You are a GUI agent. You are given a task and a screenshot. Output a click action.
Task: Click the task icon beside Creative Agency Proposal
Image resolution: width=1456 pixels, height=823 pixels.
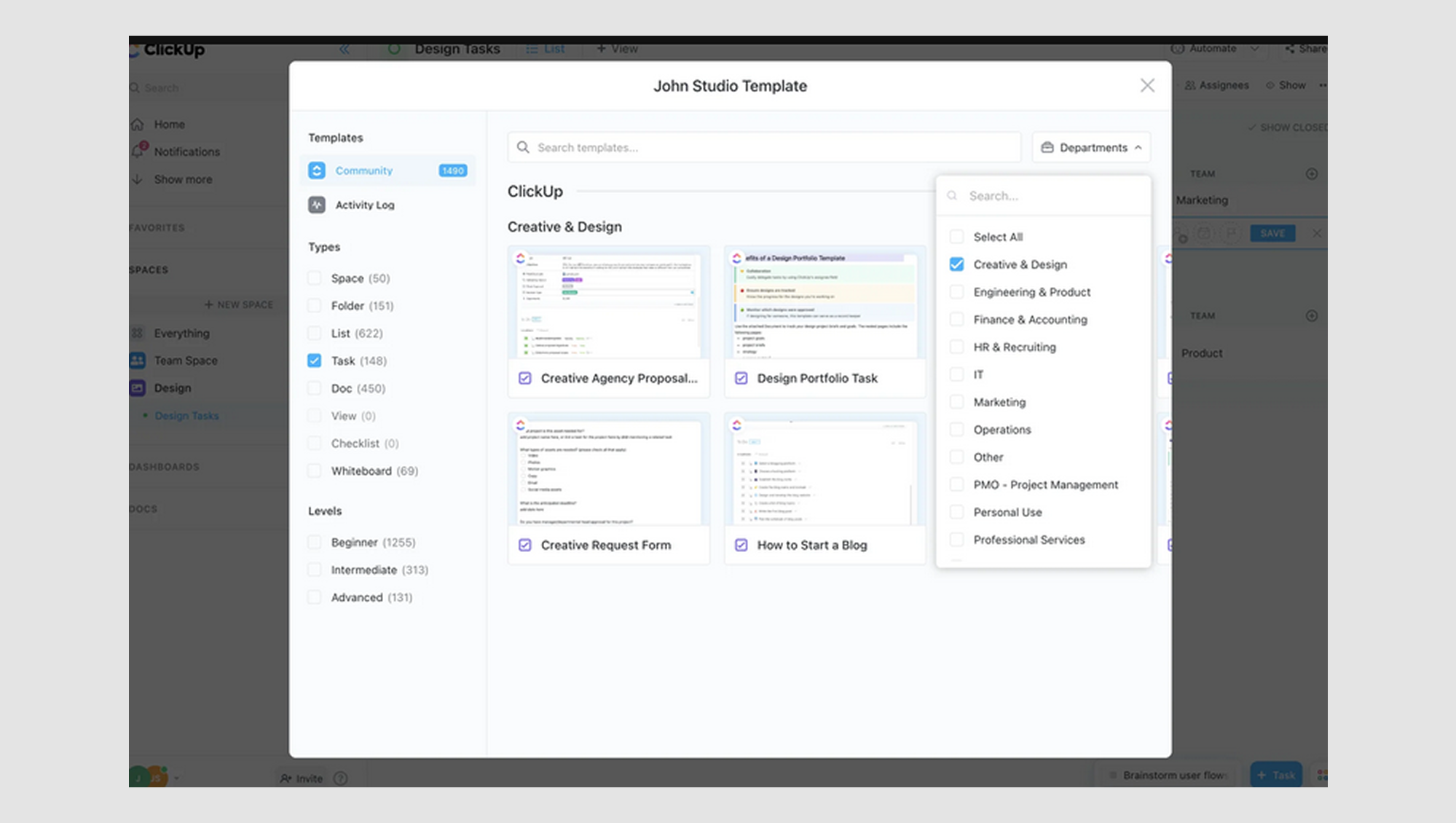524,378
